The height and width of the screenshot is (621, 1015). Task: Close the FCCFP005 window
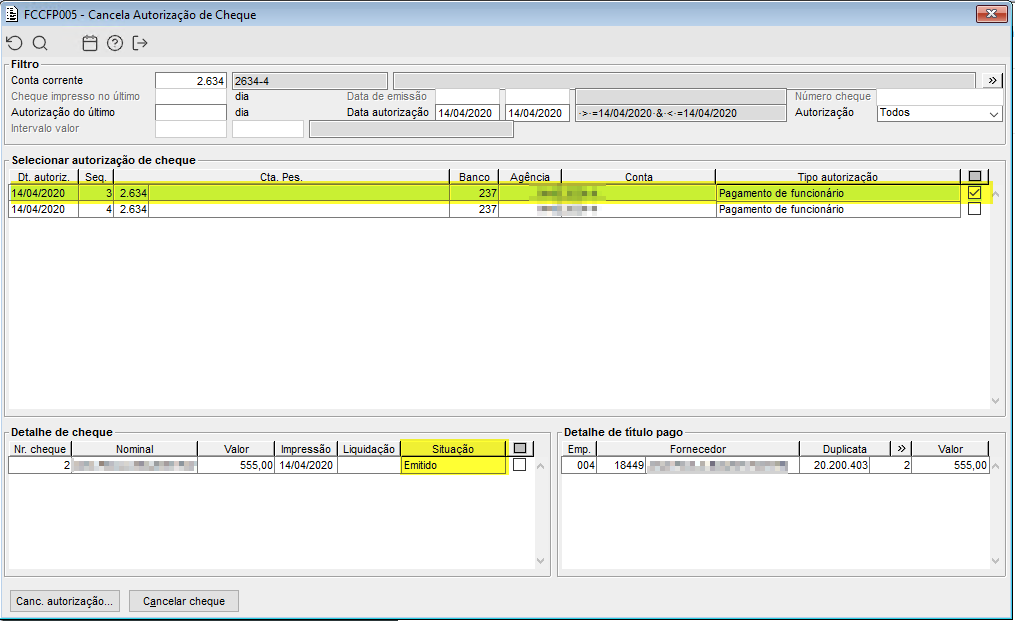pyautogui.click(x=991, y=14)
